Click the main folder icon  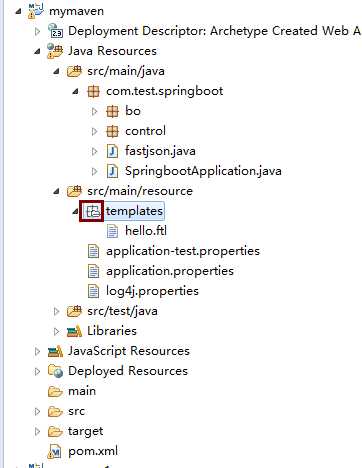tap(55, 391)
